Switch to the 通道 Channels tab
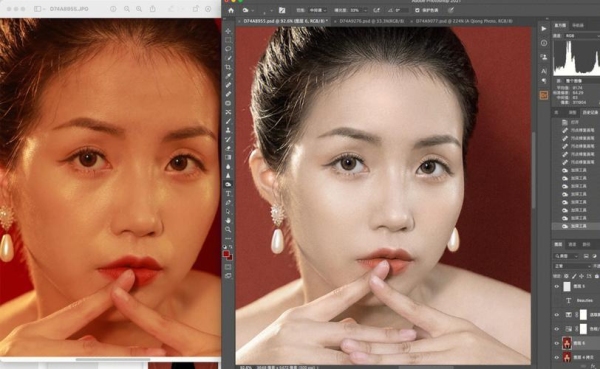Image resolution: width=600 pixels, height=369 pixels. [572, 244]
